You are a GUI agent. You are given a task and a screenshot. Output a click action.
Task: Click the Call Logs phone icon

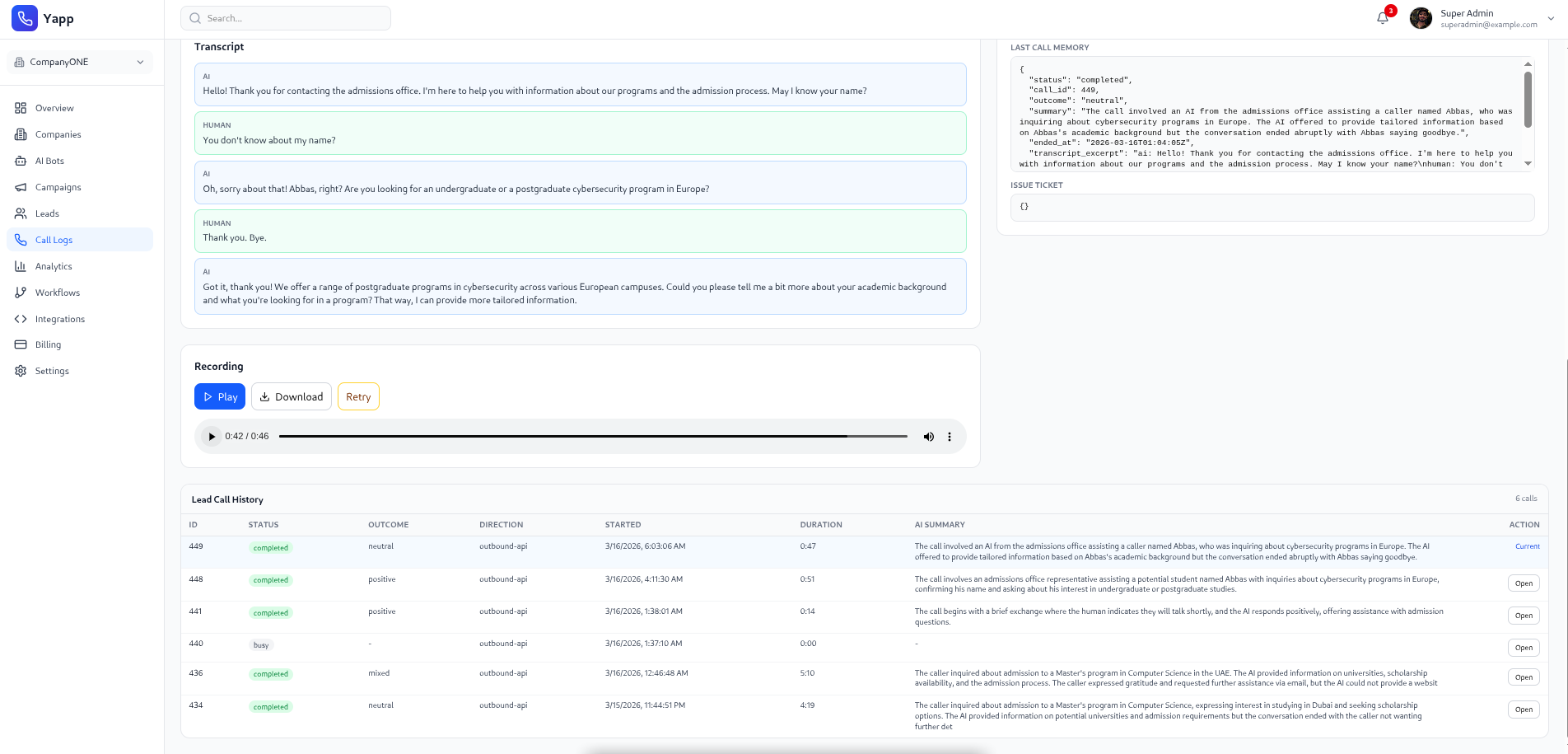pyautogui.click(x=21, y=240)
